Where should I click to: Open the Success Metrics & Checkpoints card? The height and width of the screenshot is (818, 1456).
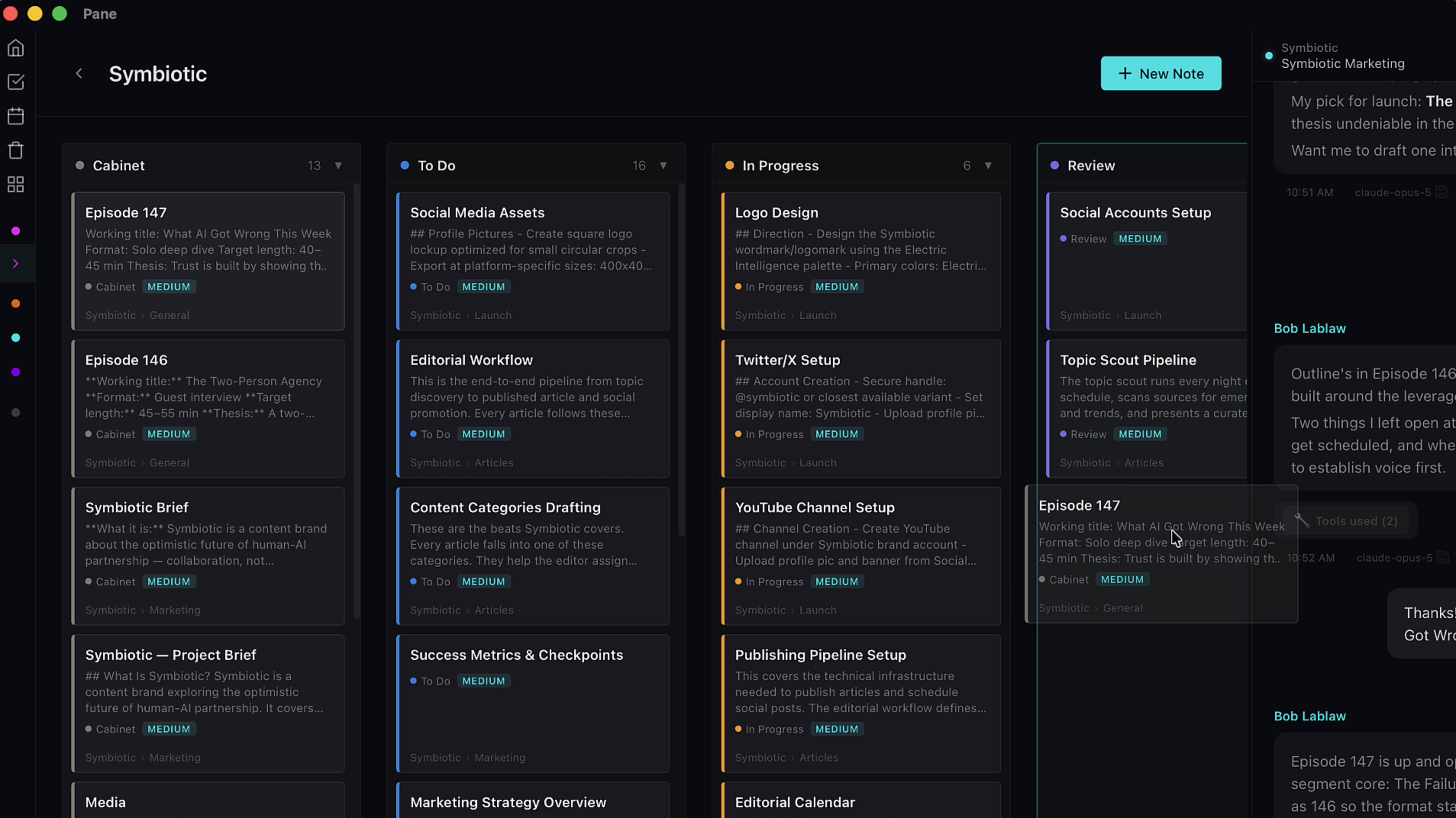533,703
